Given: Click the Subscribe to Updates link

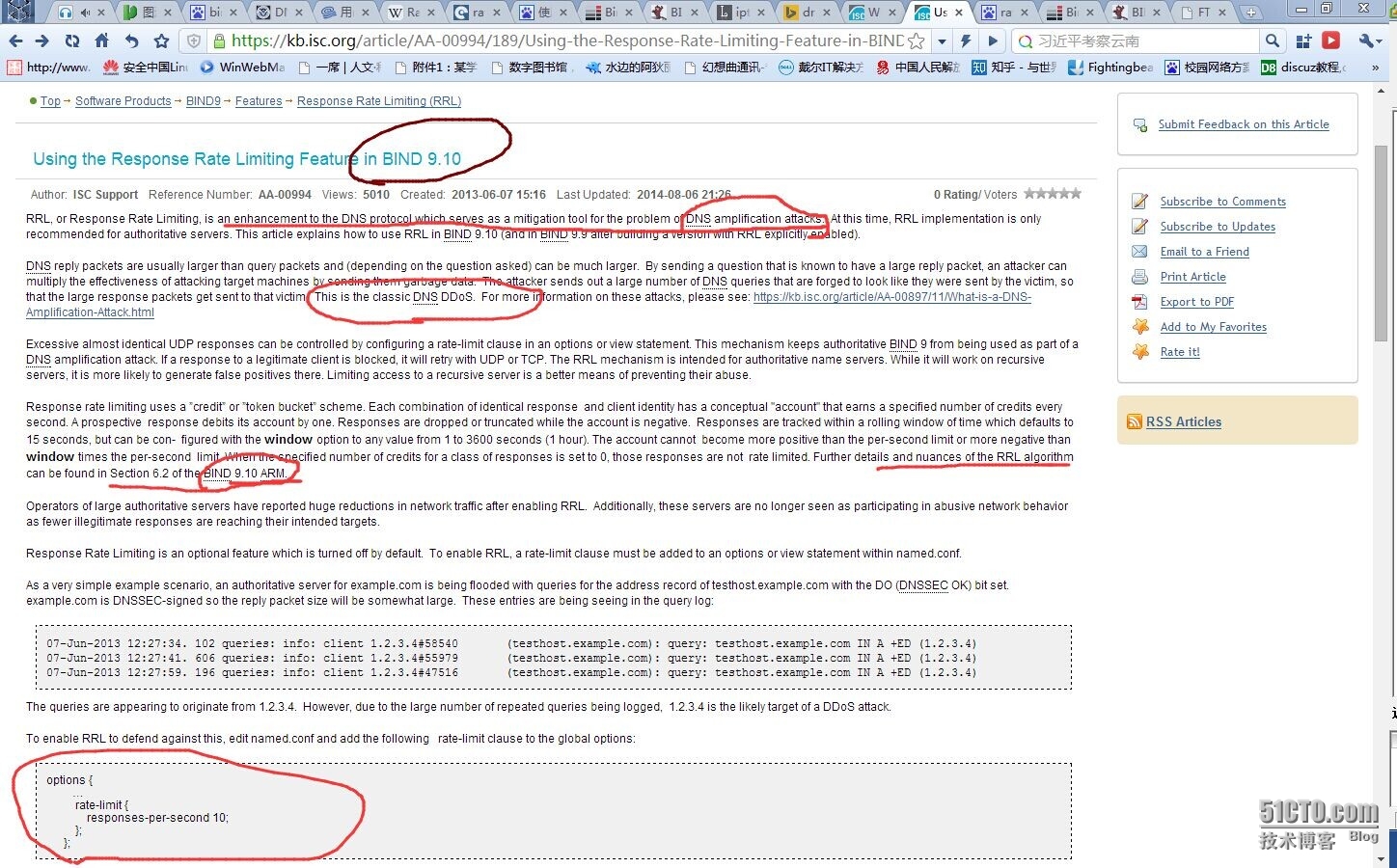Looking at the screenshot, I should [x=1218, y=227].
